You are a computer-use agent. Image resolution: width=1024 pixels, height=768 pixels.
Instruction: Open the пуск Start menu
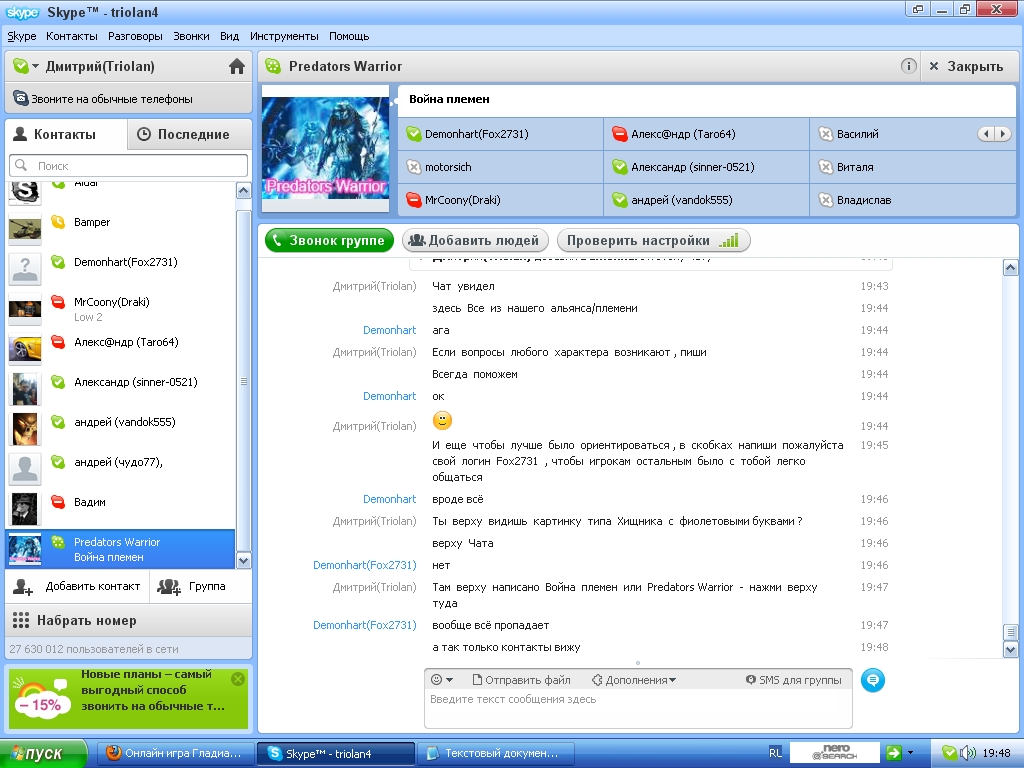(43, 754)
